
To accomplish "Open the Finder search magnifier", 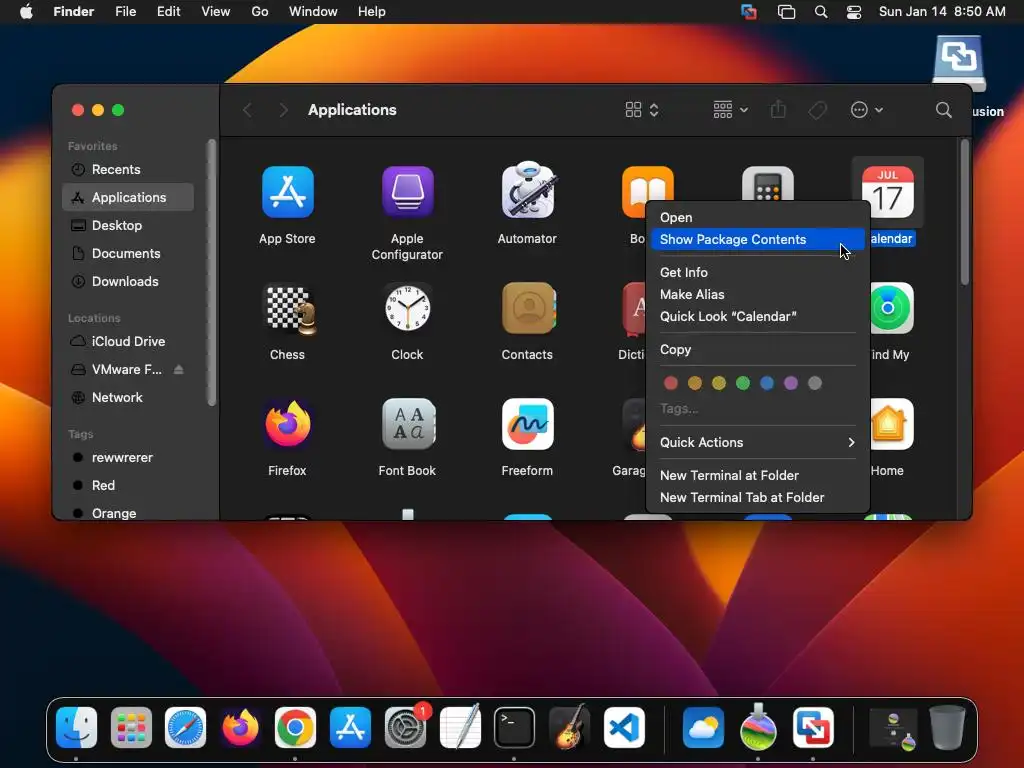I will 944,110.
